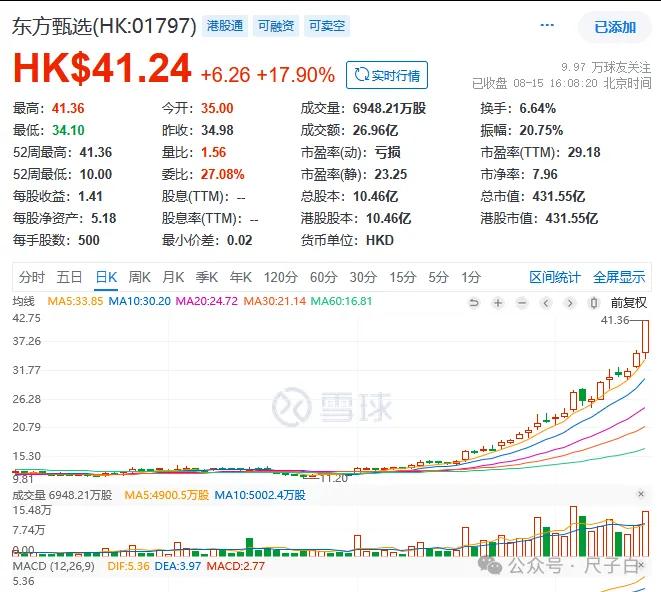The height and width of the screenshot is (592, 661).
Task: Switch to the 五日 chart tab
Action: [69, 277]
